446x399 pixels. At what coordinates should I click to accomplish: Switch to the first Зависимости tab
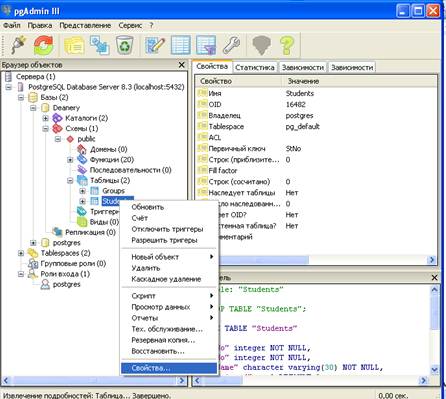pyautogui.click(x=303, y=67)
